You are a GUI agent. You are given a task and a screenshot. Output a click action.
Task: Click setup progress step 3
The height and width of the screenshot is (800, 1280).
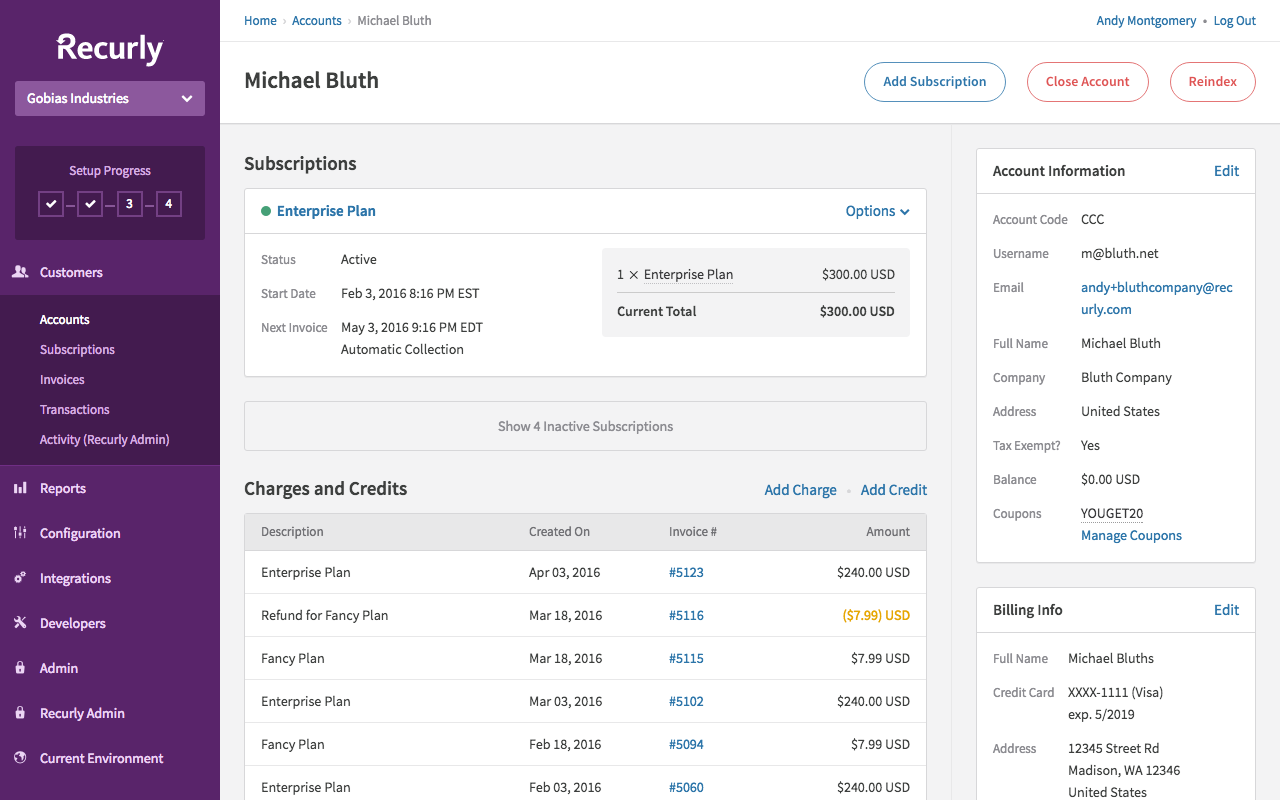(129, 203)
